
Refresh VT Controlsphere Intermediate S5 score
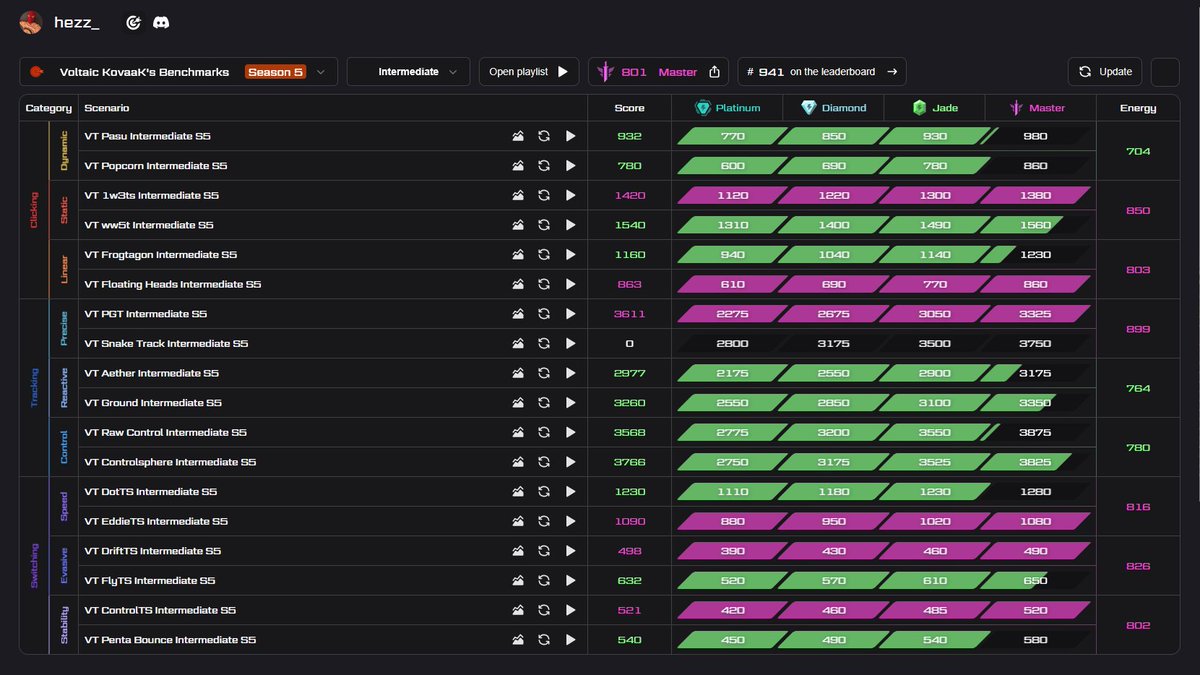coord(544,462)
